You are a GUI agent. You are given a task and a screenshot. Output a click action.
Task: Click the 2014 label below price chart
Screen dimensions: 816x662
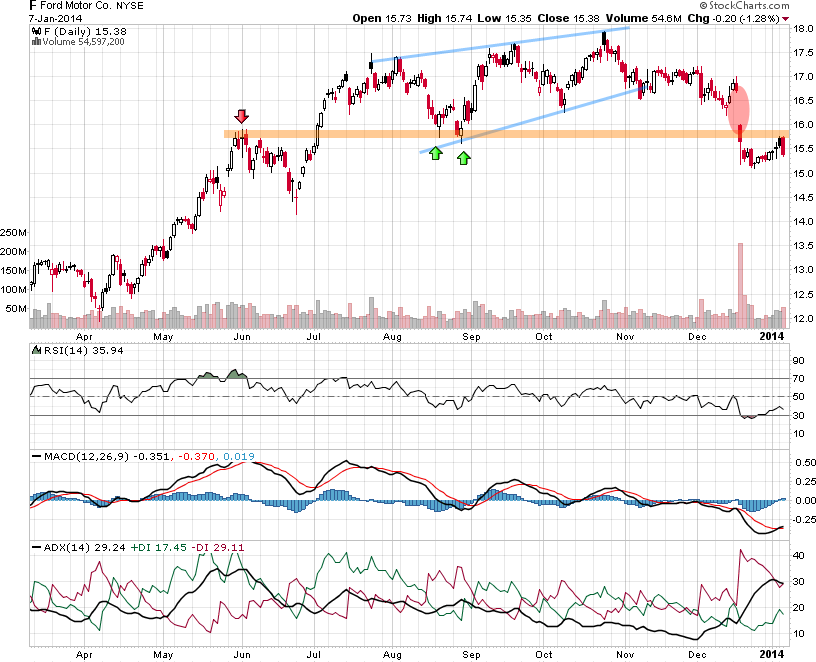tap(772, 336)
